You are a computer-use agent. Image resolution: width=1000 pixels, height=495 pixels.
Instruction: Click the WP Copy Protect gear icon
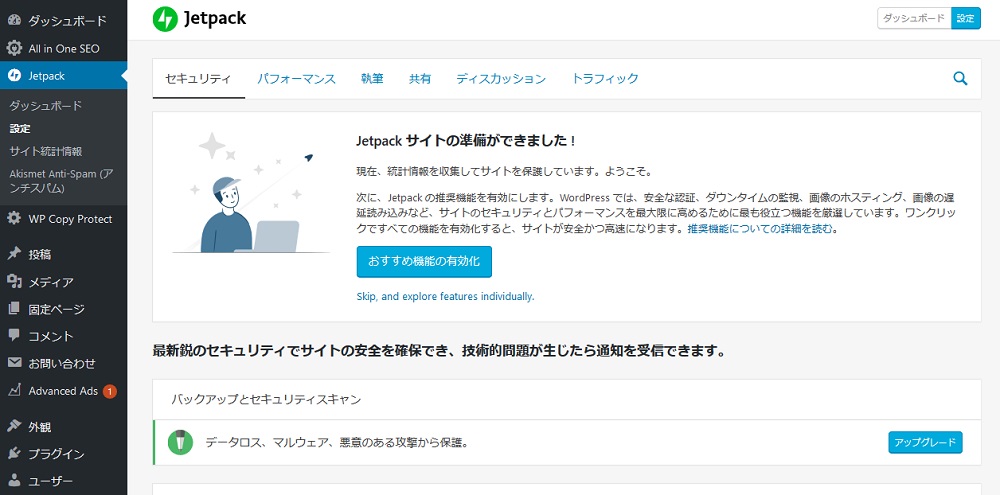[14, 219]
